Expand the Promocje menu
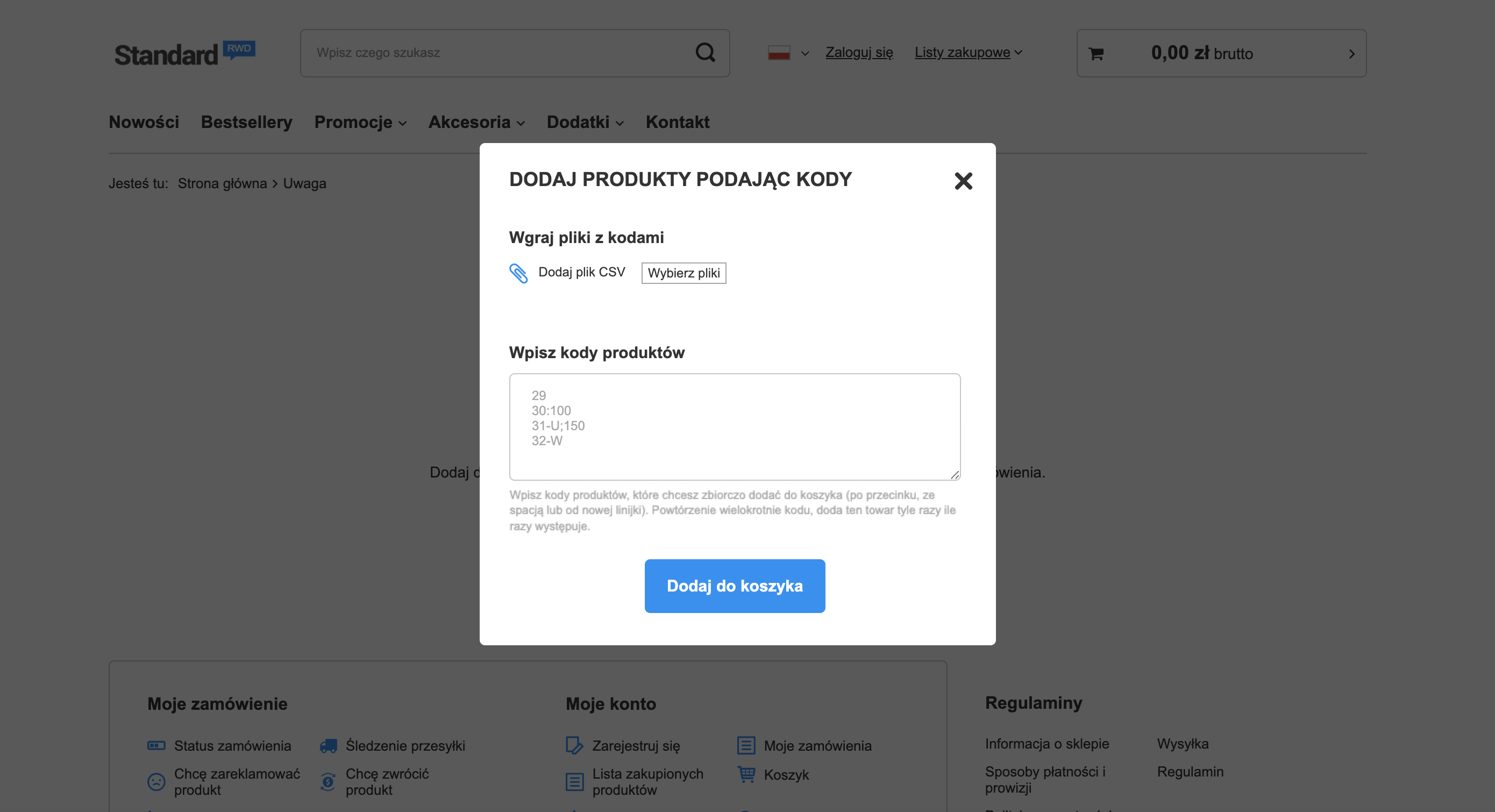The image size is (1495, 812). (360, 123)
